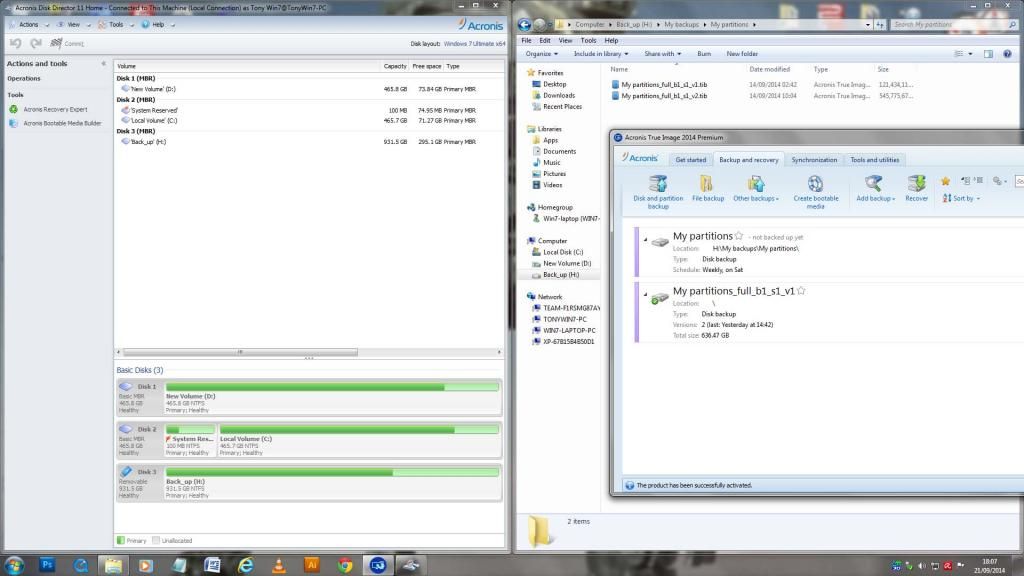Open Internet Explorer from the taskbar
Viewport: 1024px width, 576px height.
[246, 565]
